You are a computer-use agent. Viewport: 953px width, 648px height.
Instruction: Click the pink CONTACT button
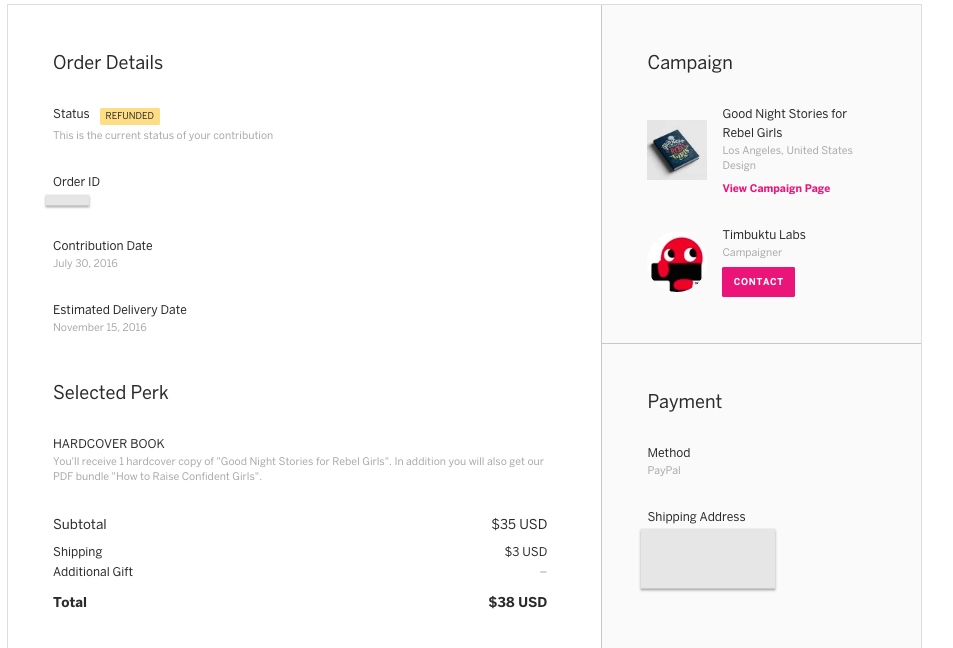[x=758, y=281]
